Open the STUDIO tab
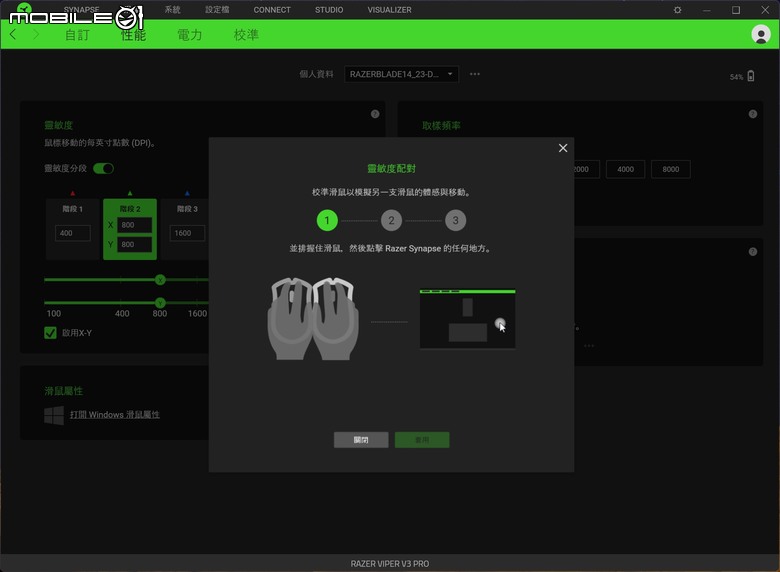The image size is (780, 572). pyautogui.click(x=329, y=9)
